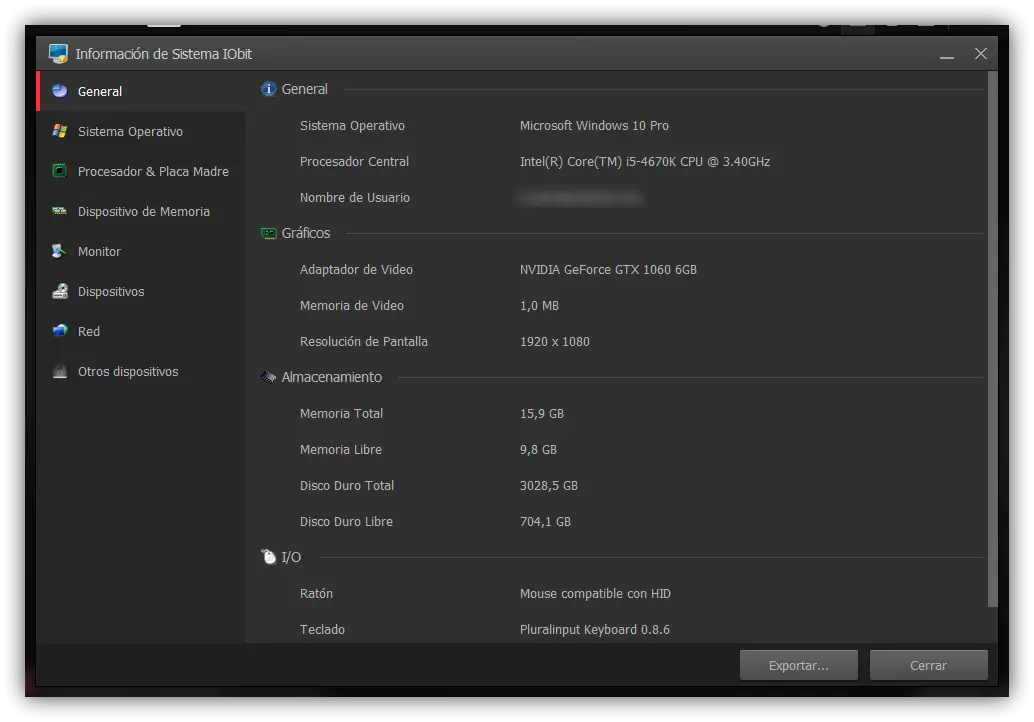Image resolution: width=1034 pixels, height=722 pixels.
Task: Open the General section in sidebar
Action: click(x=141, y=91)
